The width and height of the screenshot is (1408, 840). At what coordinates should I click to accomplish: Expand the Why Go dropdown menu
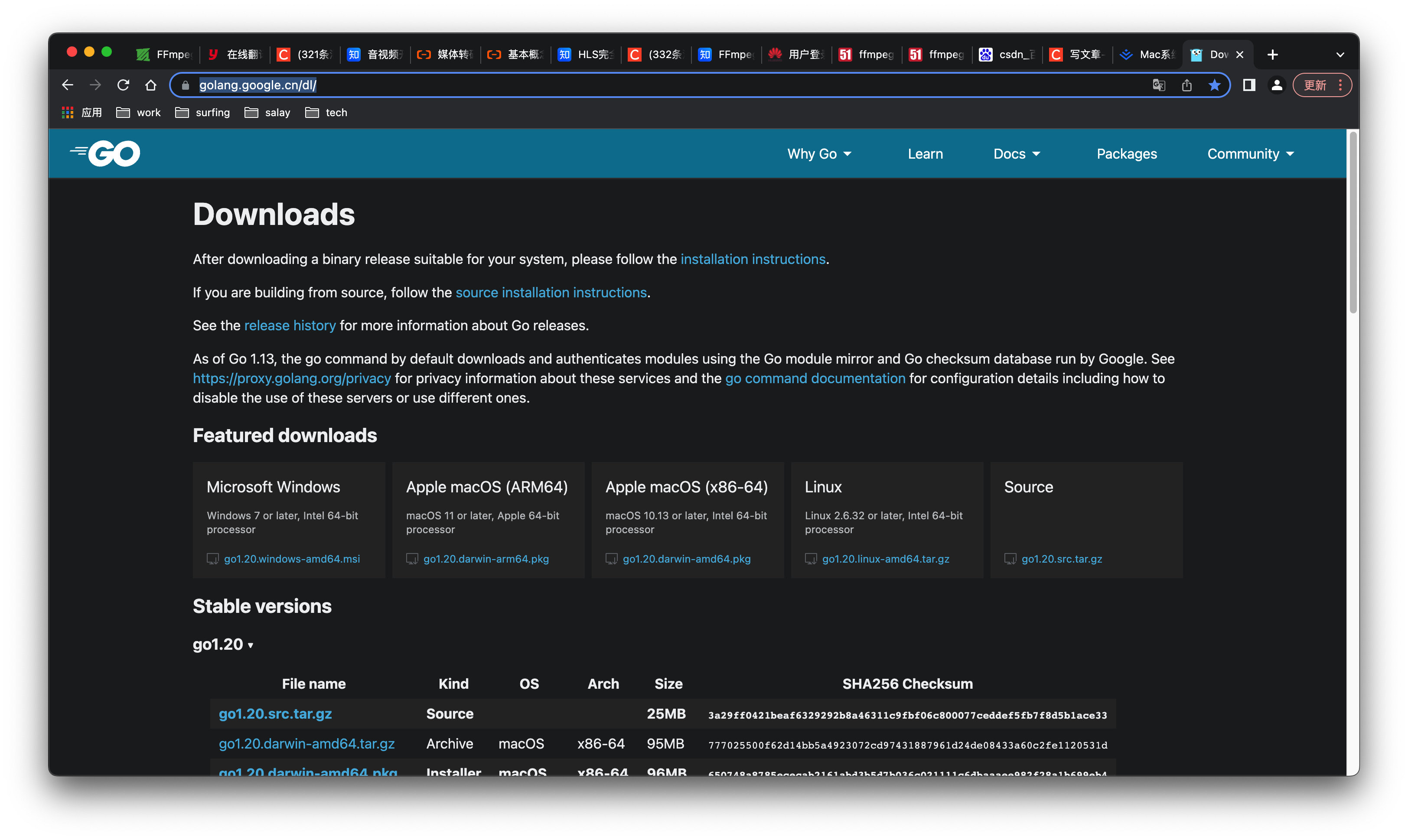pos(818,154)
